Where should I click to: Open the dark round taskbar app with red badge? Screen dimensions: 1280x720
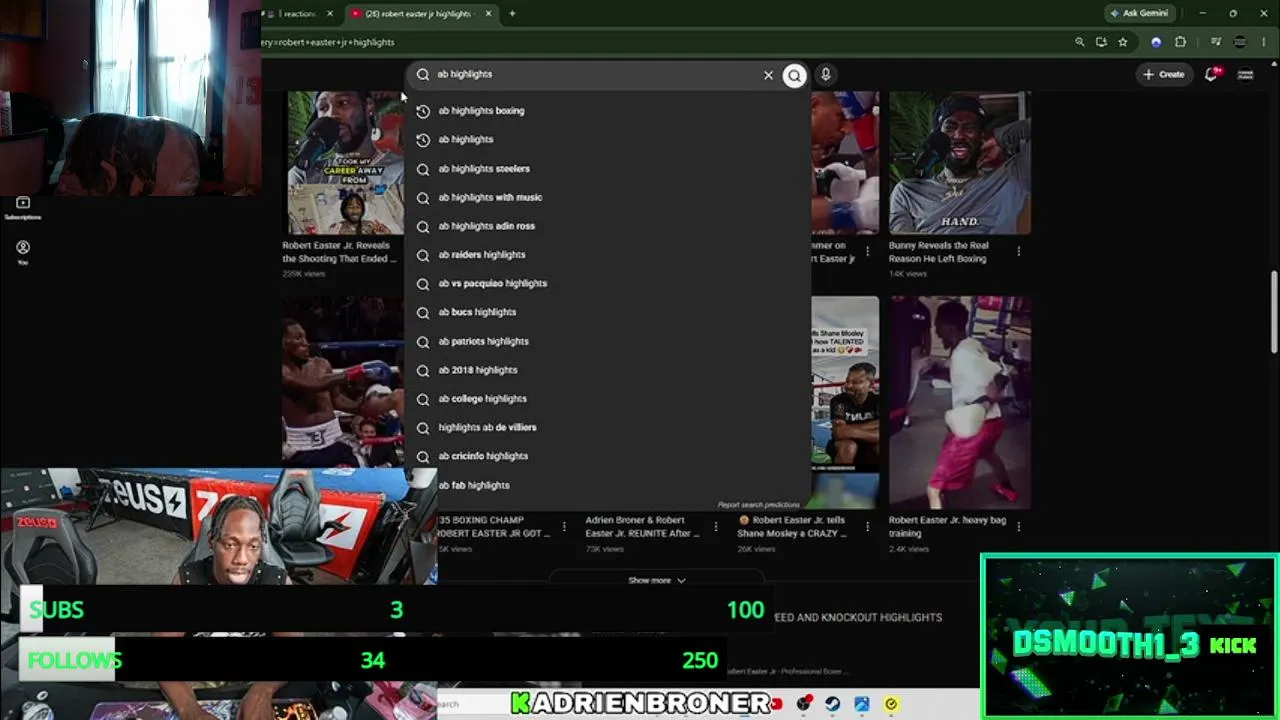point(803,704)
